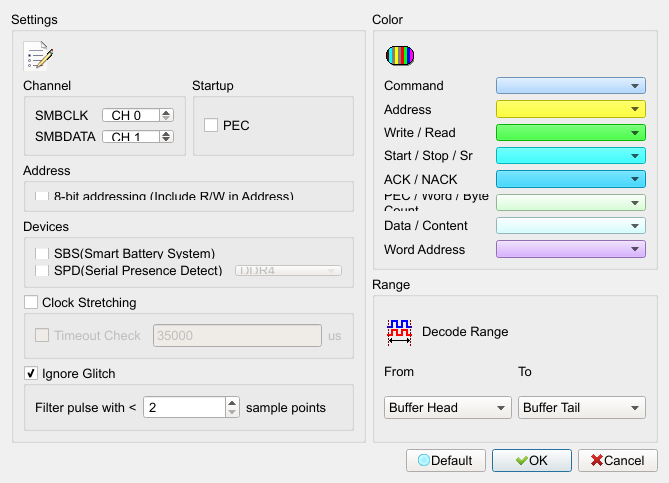Tick the 8-bit addressing checkbox

pos(42,195)
